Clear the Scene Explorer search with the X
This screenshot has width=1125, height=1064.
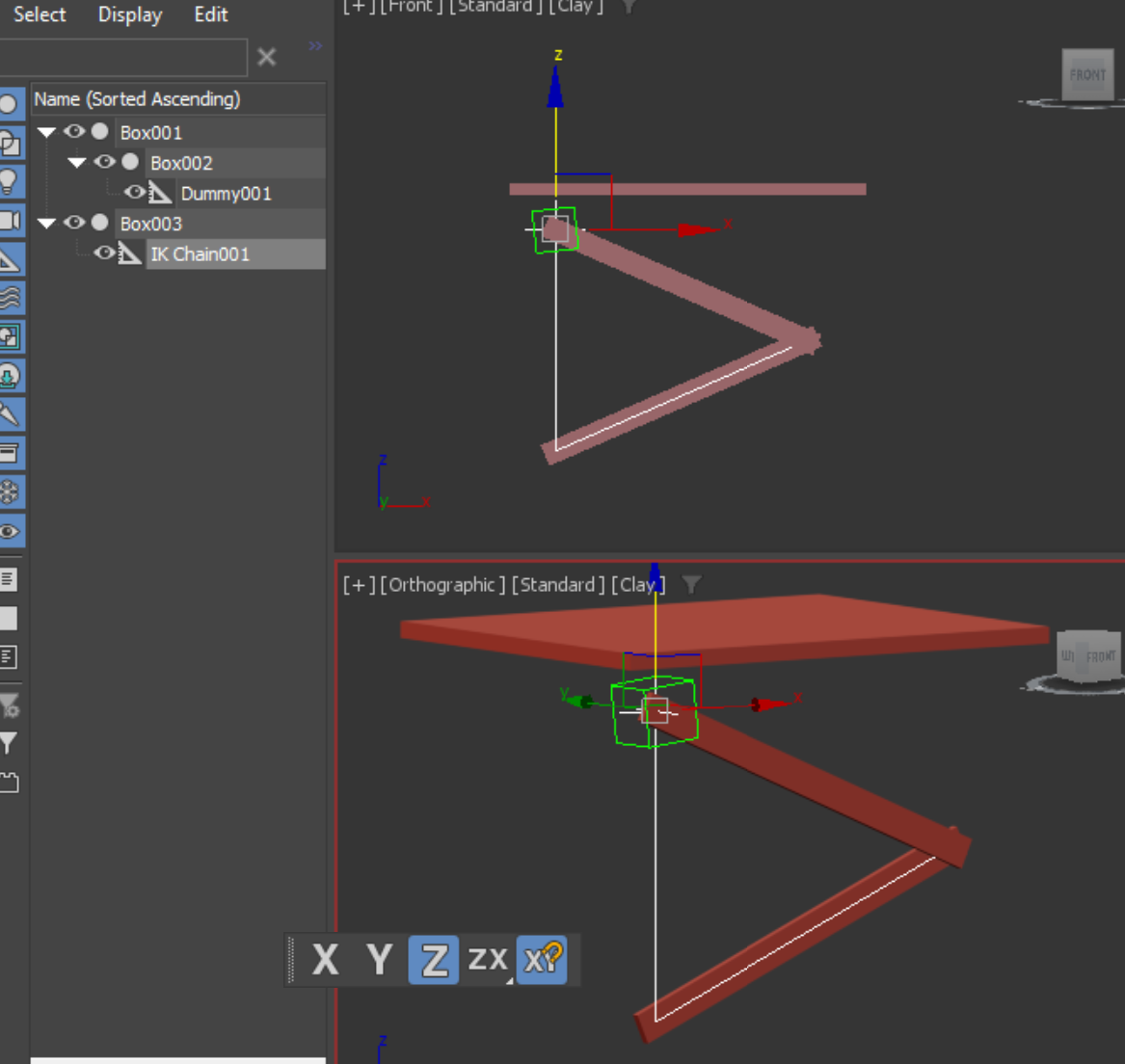[x=266, y=57]
